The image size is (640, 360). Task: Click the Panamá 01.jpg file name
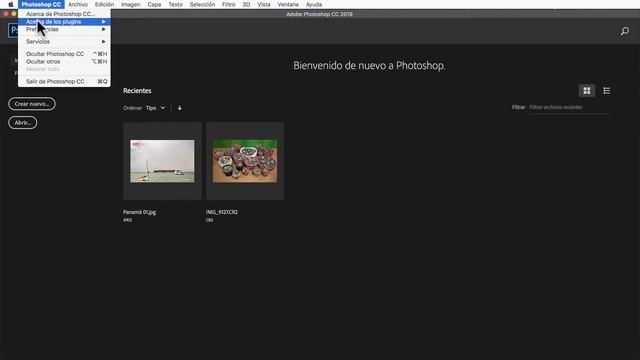140,212
